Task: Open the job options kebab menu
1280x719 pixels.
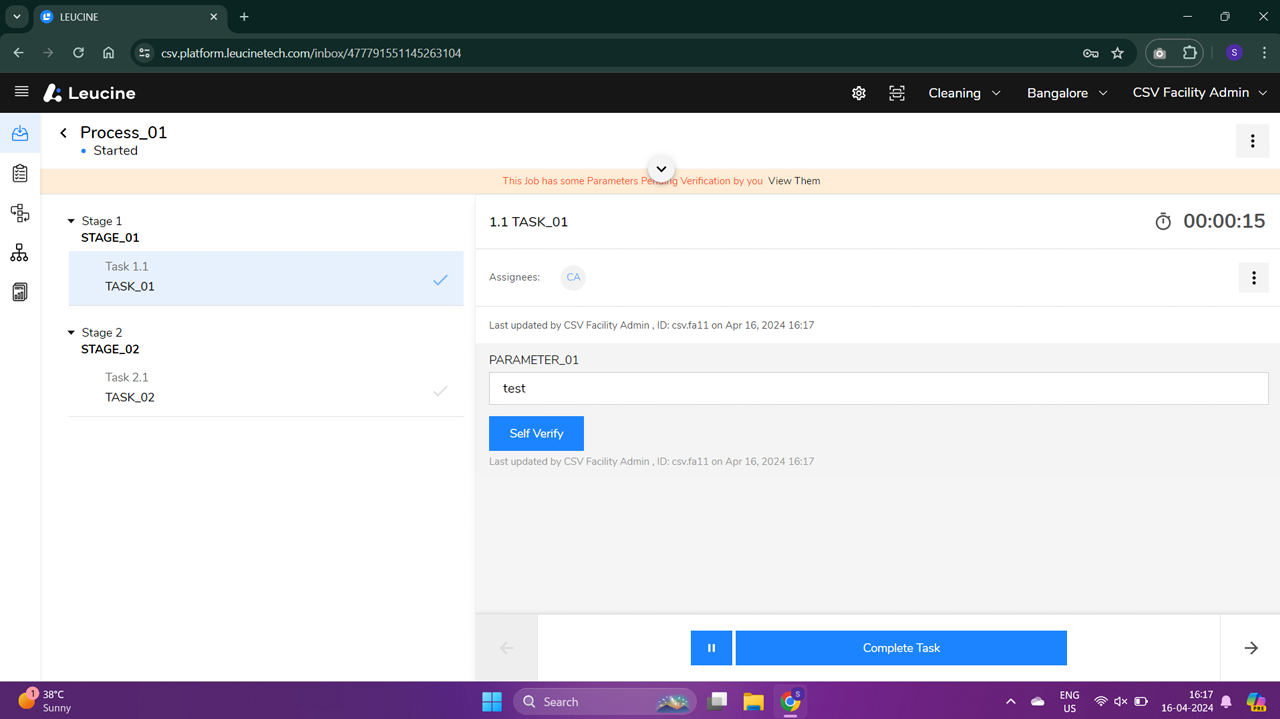Action: [1252, 141]
